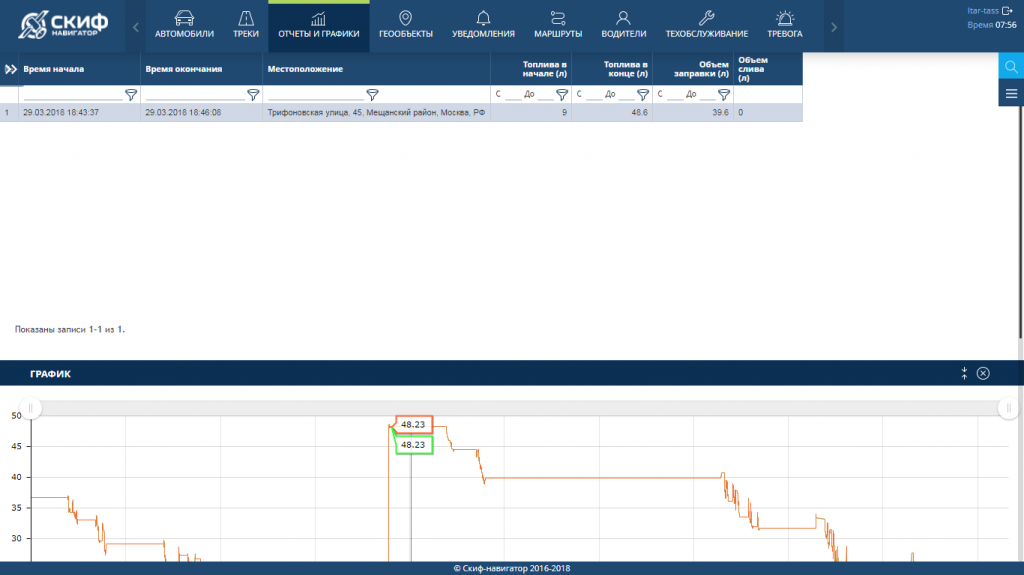Select the Отчеты и графики tab
This screenshot has height=575, width=1024.
319,26
